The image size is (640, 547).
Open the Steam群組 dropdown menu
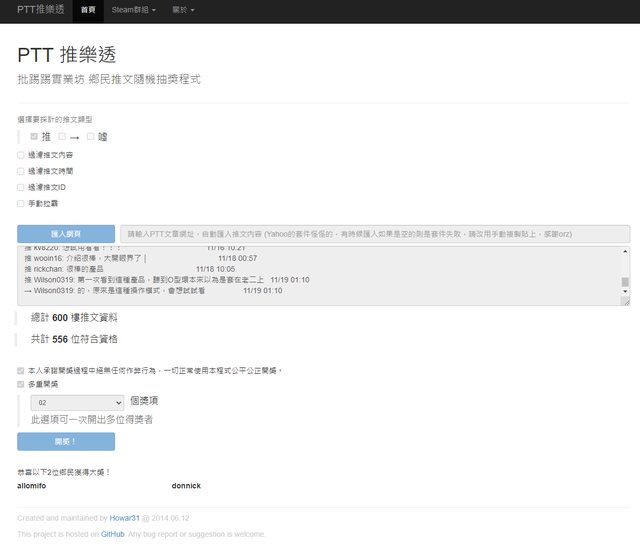click(133, 10)
